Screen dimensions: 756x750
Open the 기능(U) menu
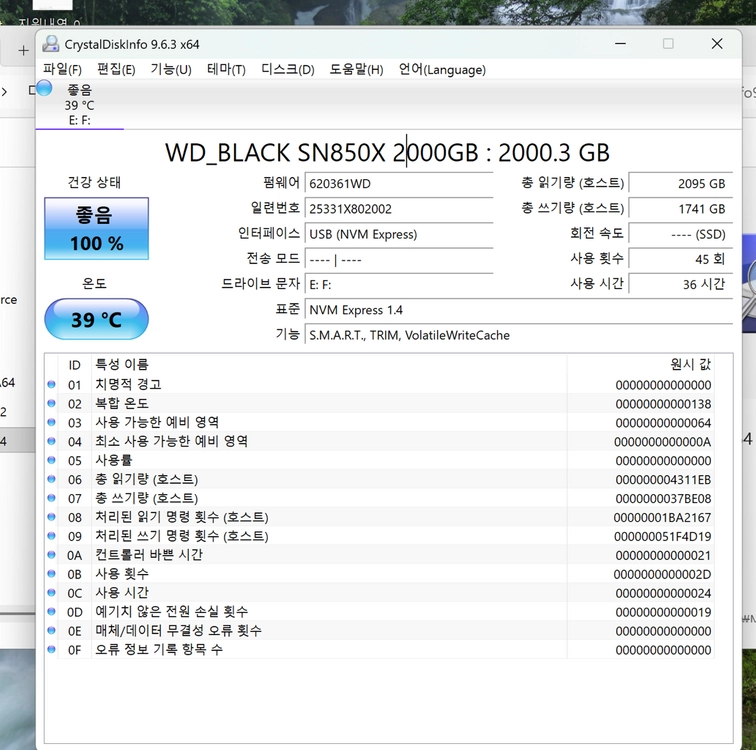(x=171, y=69)
